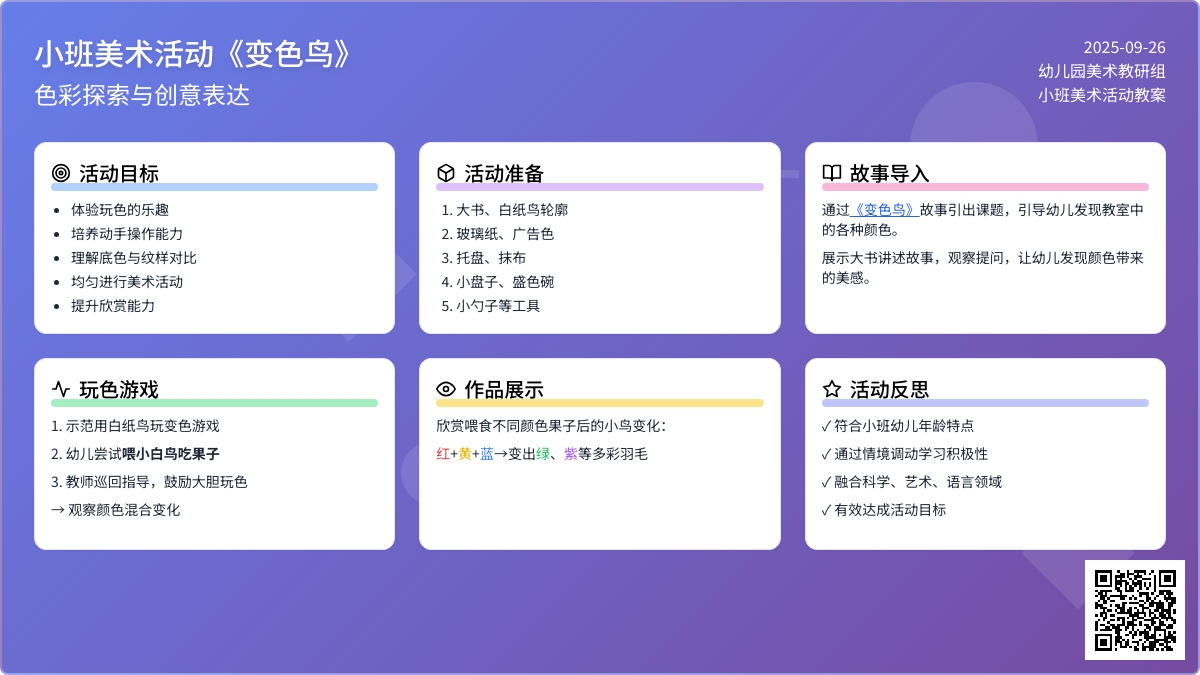This screenshot has width=1200, height=675.
Task: Open the 《变色鸟》 hyperlink in story intro
Action: tap(884, 210)
